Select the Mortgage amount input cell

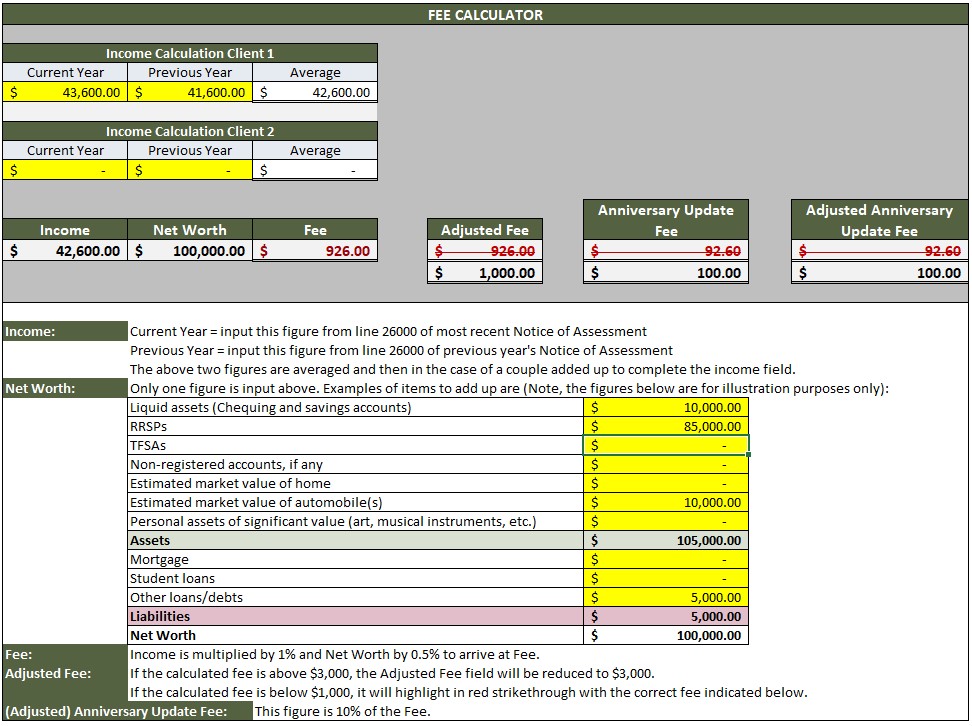coord(666,559)
